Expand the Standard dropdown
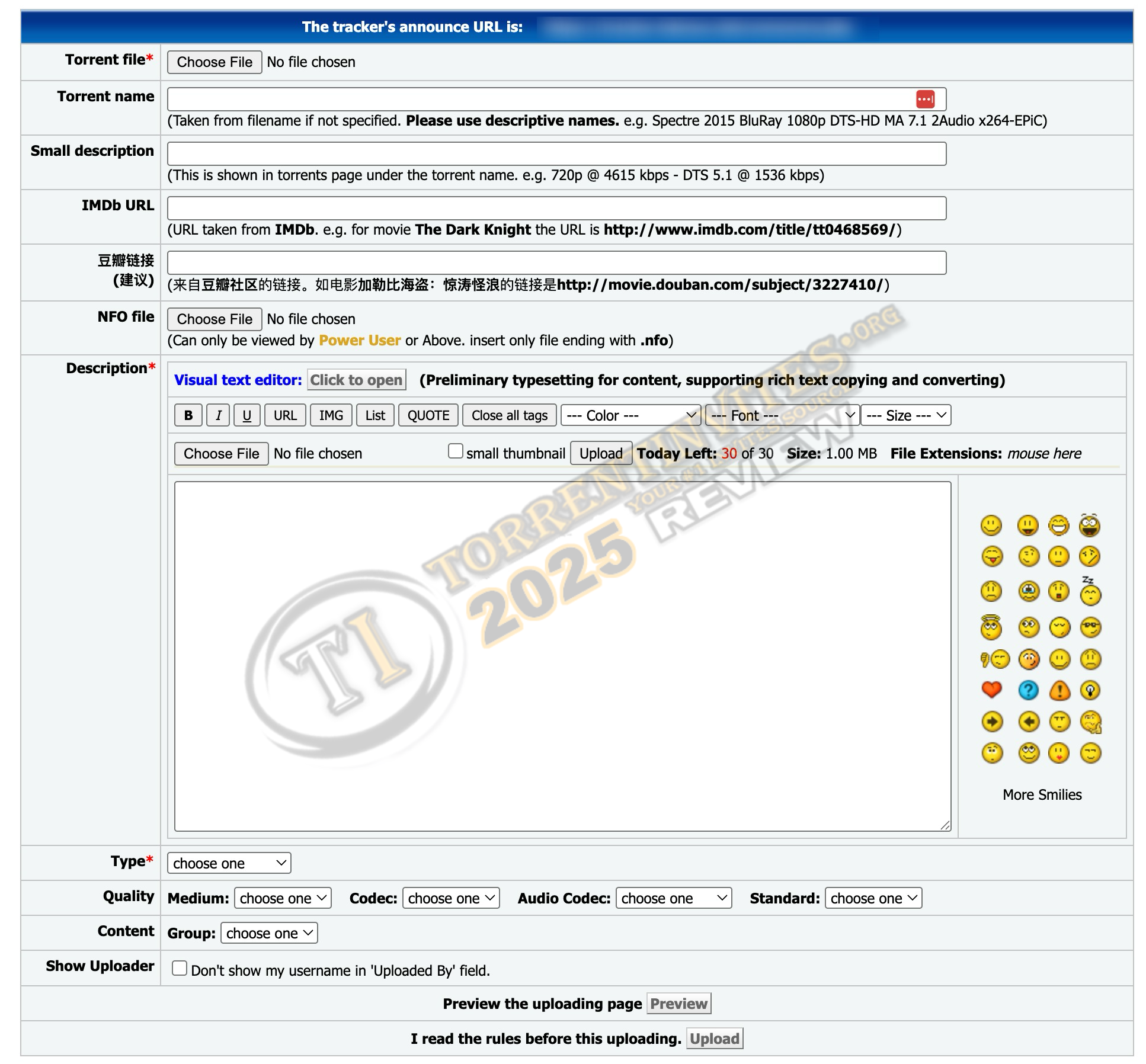The width and height of the screenshot is (1146, 1064). click(x=873, y=898)
